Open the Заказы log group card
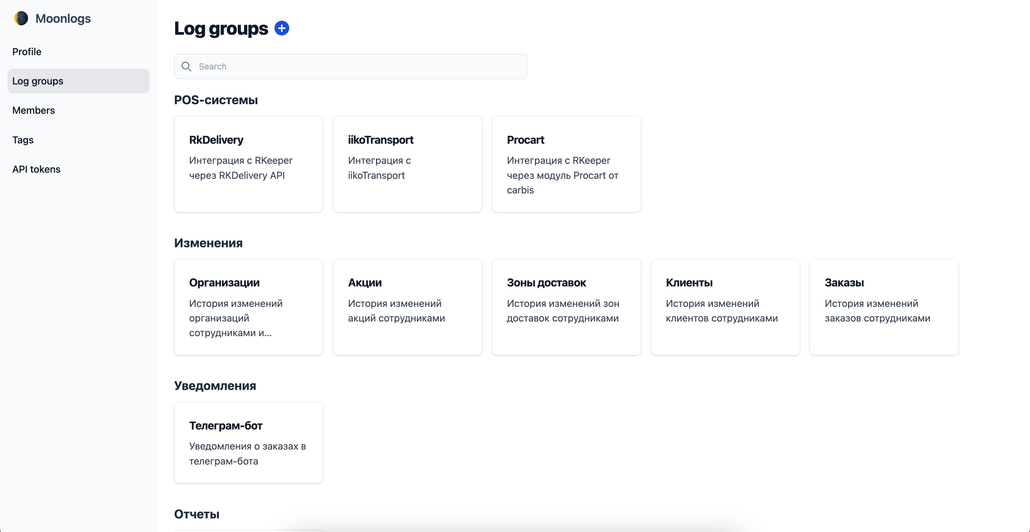Image resolution: width=1030 pixels, height=532 pixels. coord(884,307)
